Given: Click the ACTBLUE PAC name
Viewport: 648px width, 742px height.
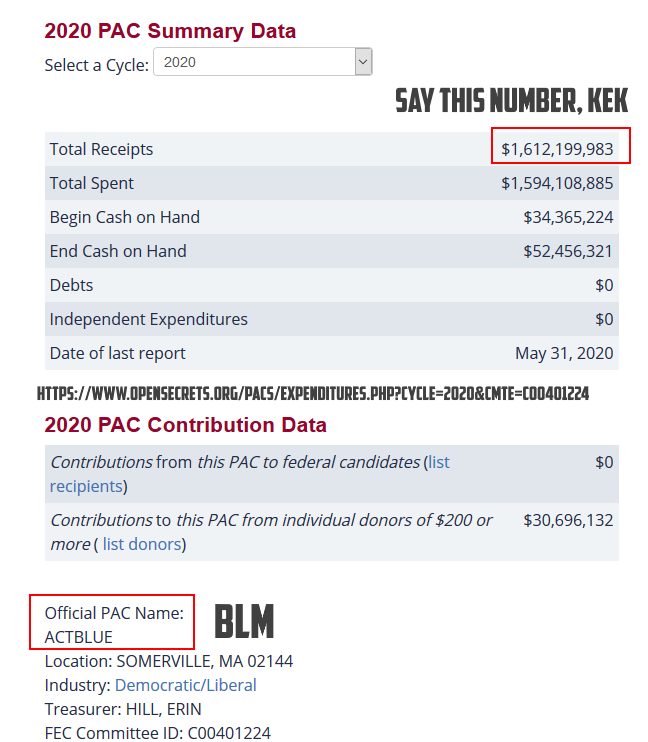Looking at the screenshot, I should coord(78,637).
